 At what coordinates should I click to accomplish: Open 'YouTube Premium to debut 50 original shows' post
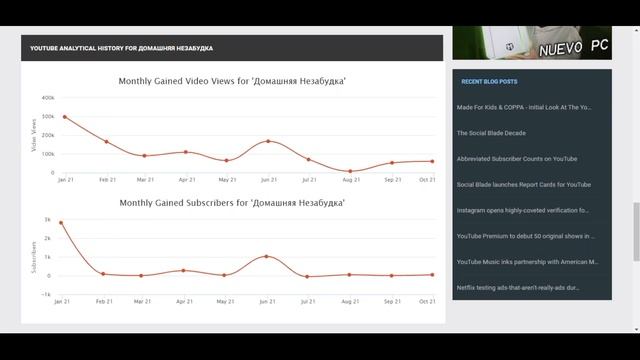pyautogui.click(x=526, y=236)
